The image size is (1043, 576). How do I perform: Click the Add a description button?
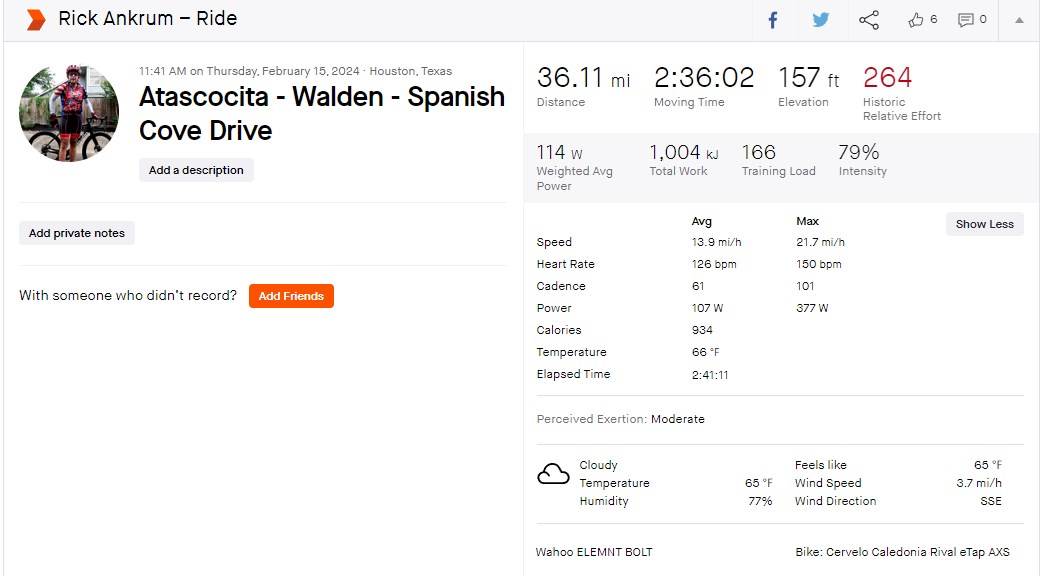pos(196,170)
